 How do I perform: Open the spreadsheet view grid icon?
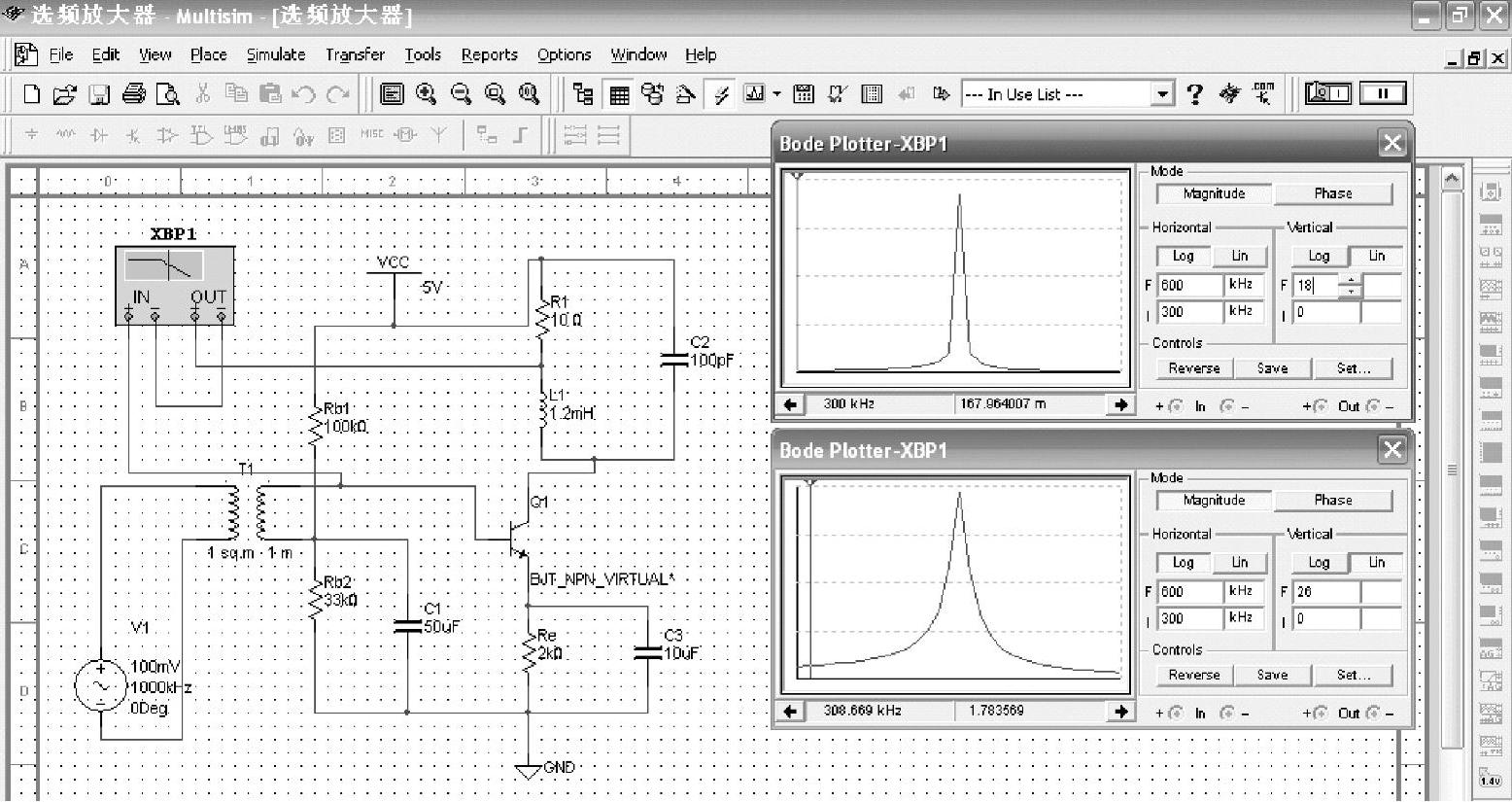[619, 94]
